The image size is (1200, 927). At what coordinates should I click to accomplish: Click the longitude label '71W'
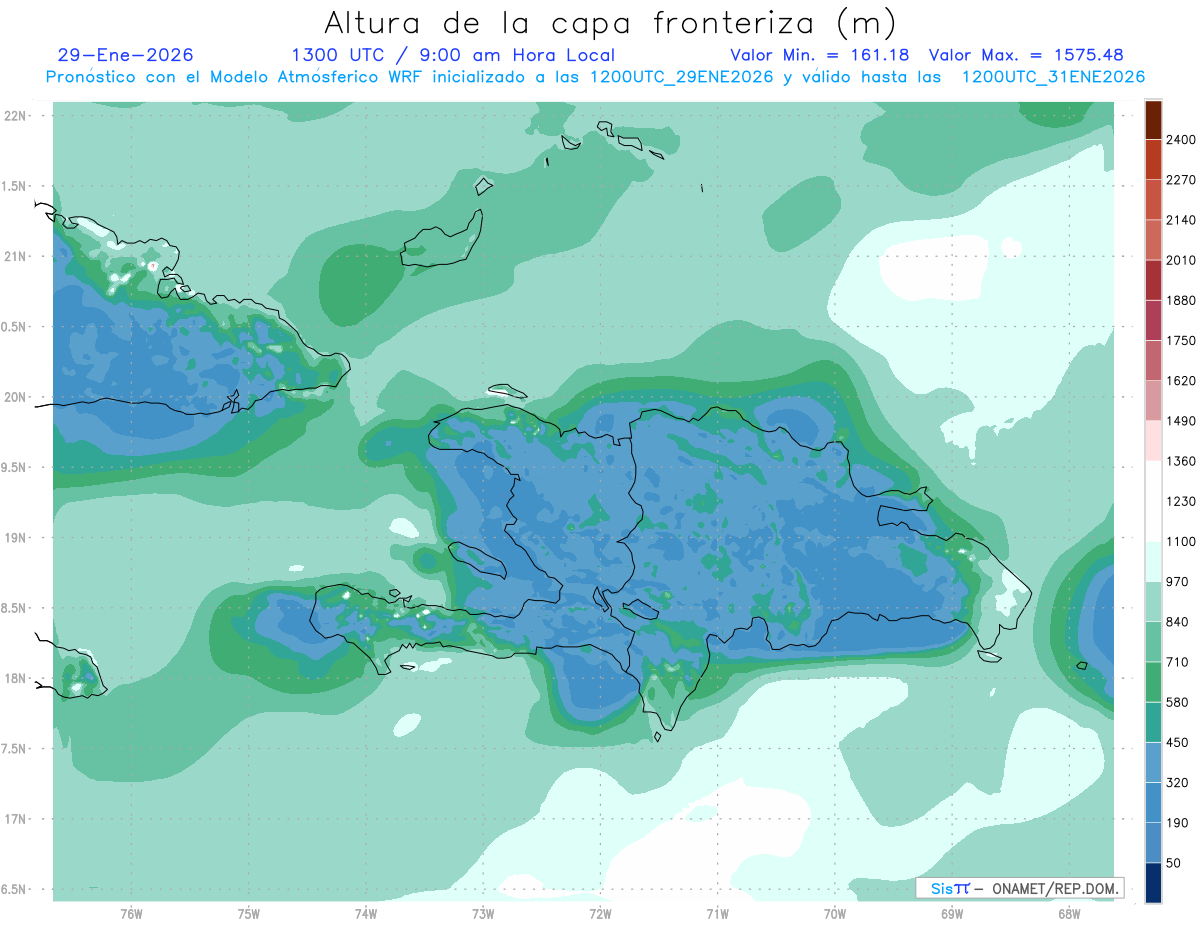click(x=717, y=914)
